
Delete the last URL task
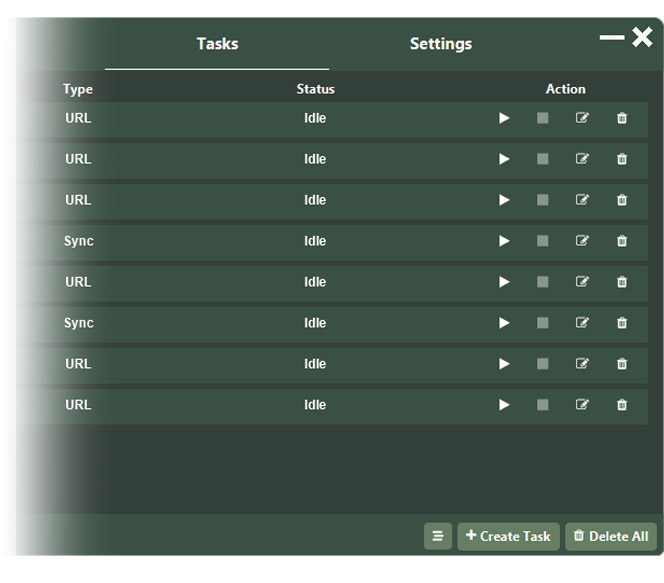tap(622, 405)
